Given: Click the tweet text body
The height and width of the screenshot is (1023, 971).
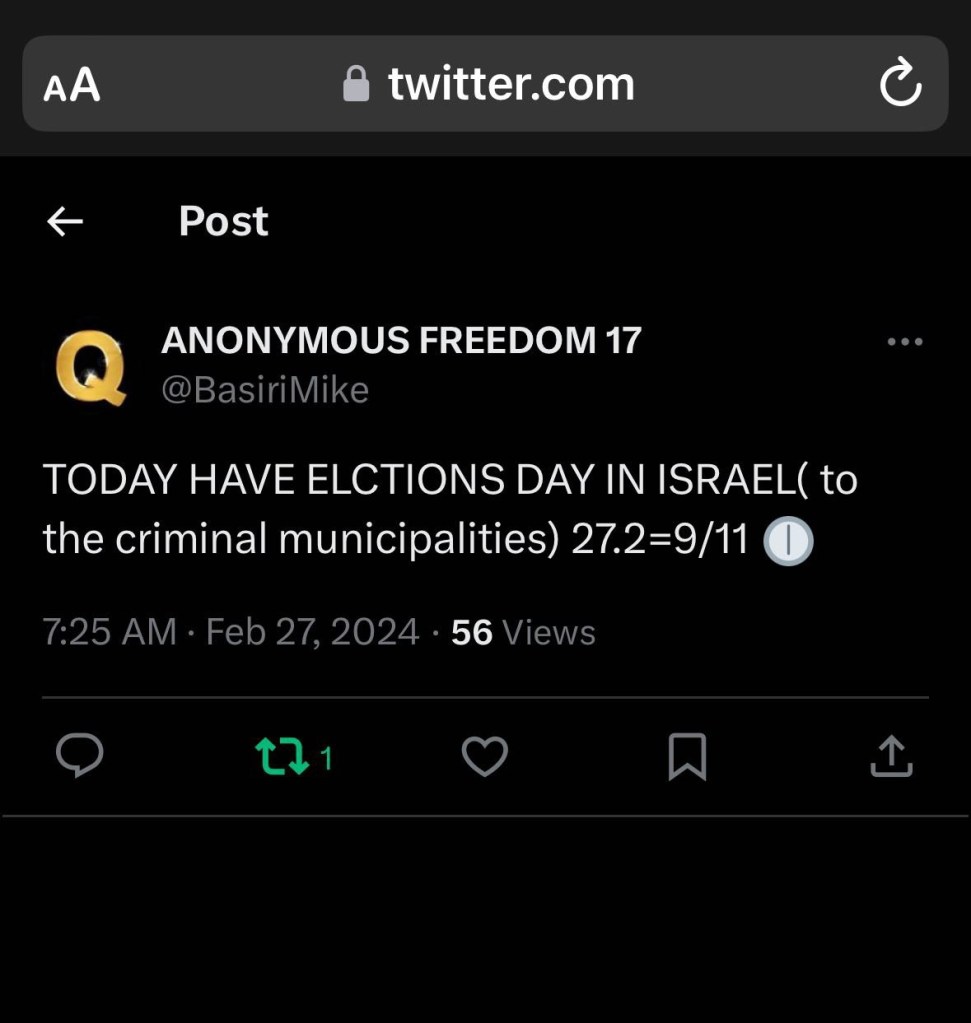Looking at the screenshot, I should 450,510.
